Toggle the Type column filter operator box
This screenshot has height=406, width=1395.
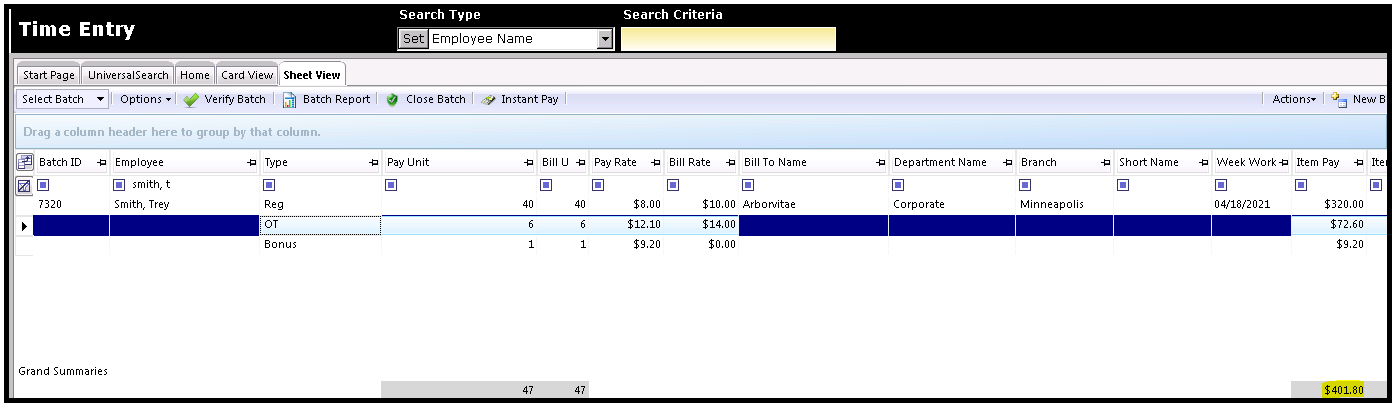tap(269, 185)
